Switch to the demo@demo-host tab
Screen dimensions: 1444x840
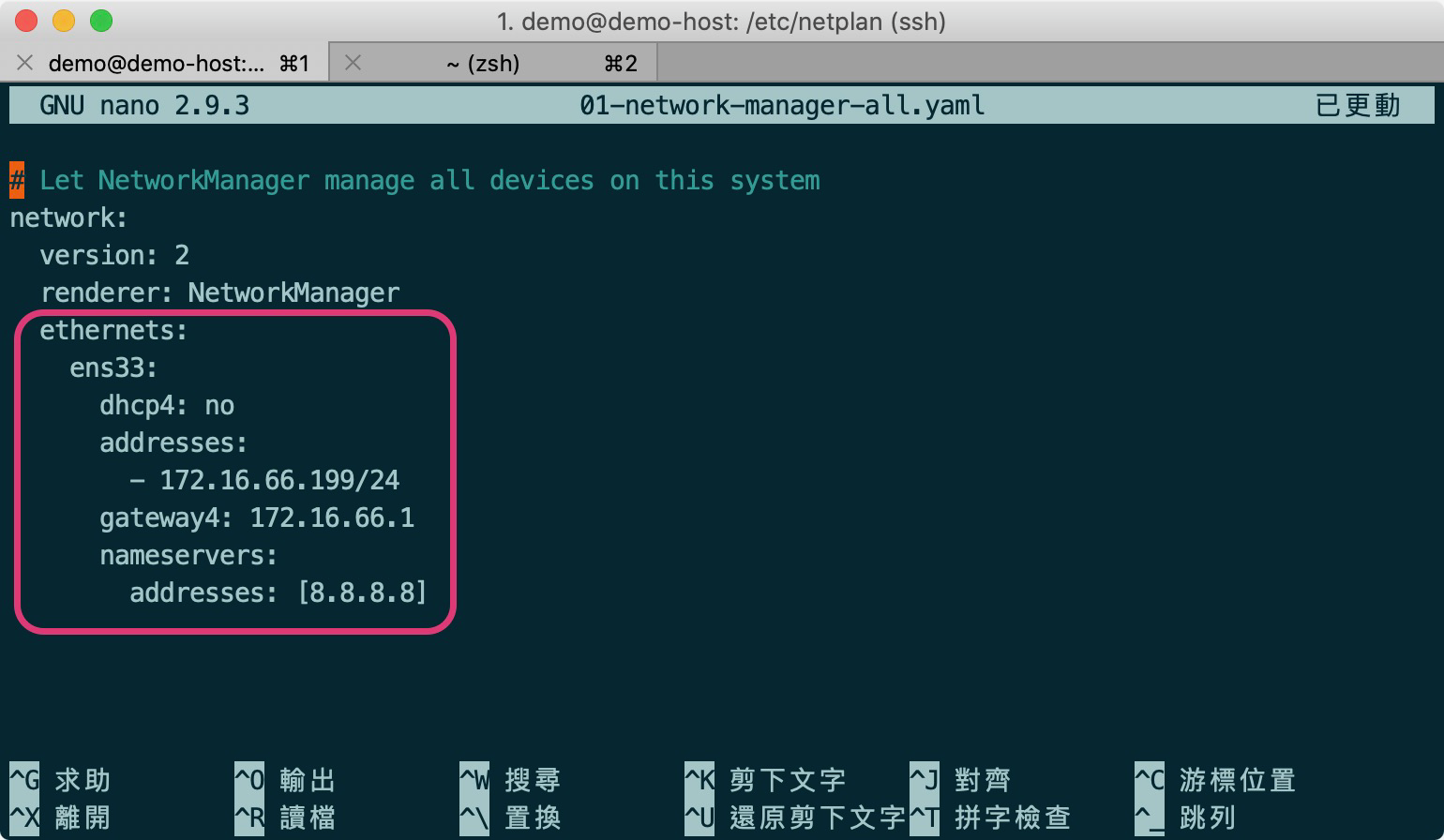pyautogui.click(x=159, y=63)
